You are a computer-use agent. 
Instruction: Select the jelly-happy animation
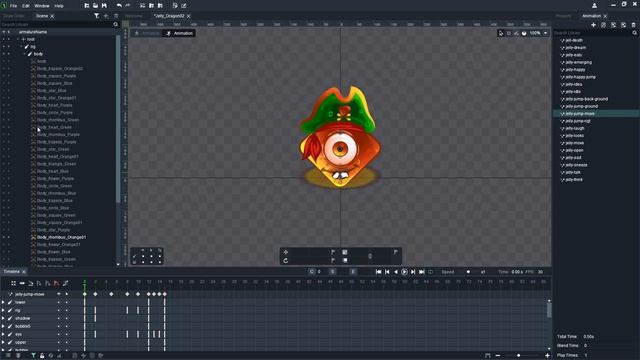[x=575, y=70]
